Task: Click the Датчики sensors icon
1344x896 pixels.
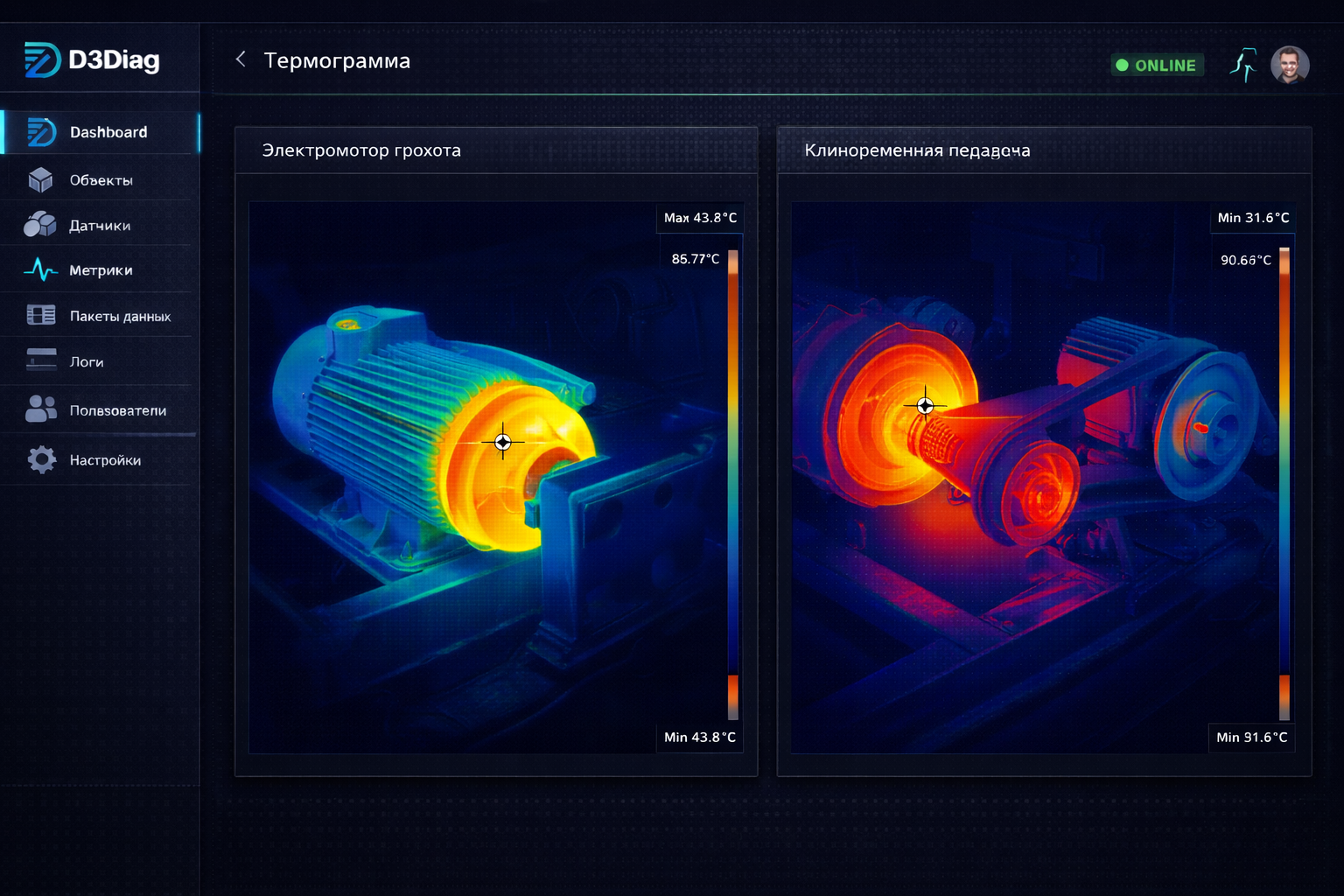Action: pos(40,225)
